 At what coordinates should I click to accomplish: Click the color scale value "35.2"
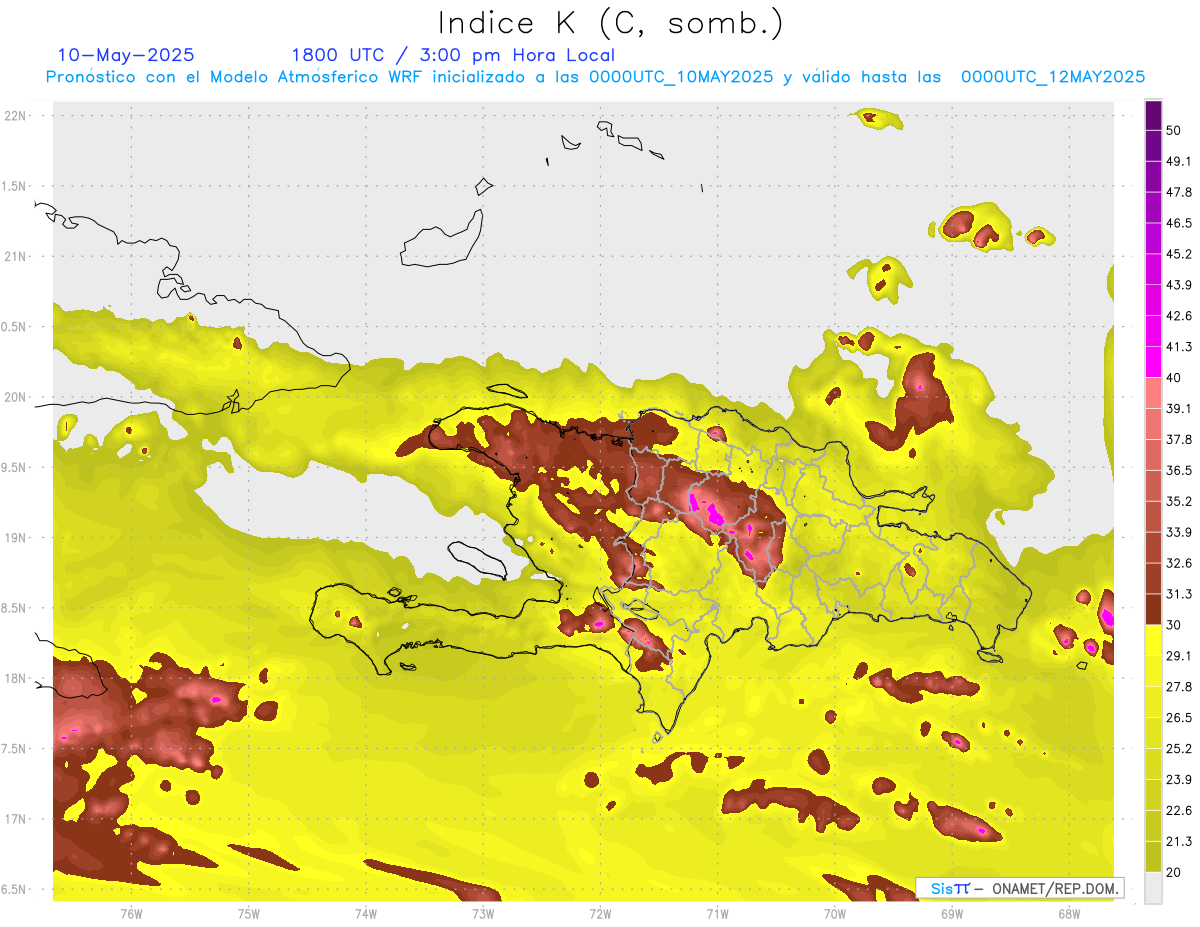click(x=1179, y=501)
